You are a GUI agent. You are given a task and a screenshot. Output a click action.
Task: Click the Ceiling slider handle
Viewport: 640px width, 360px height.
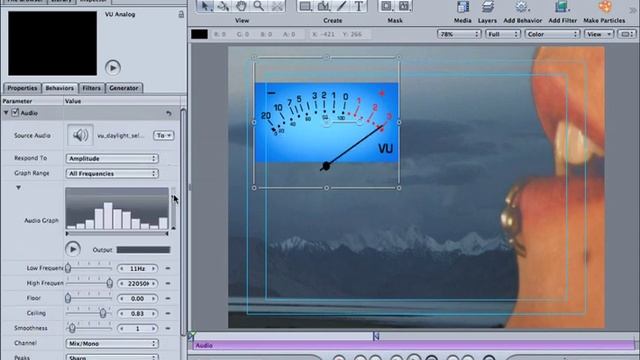coord(103,313)
